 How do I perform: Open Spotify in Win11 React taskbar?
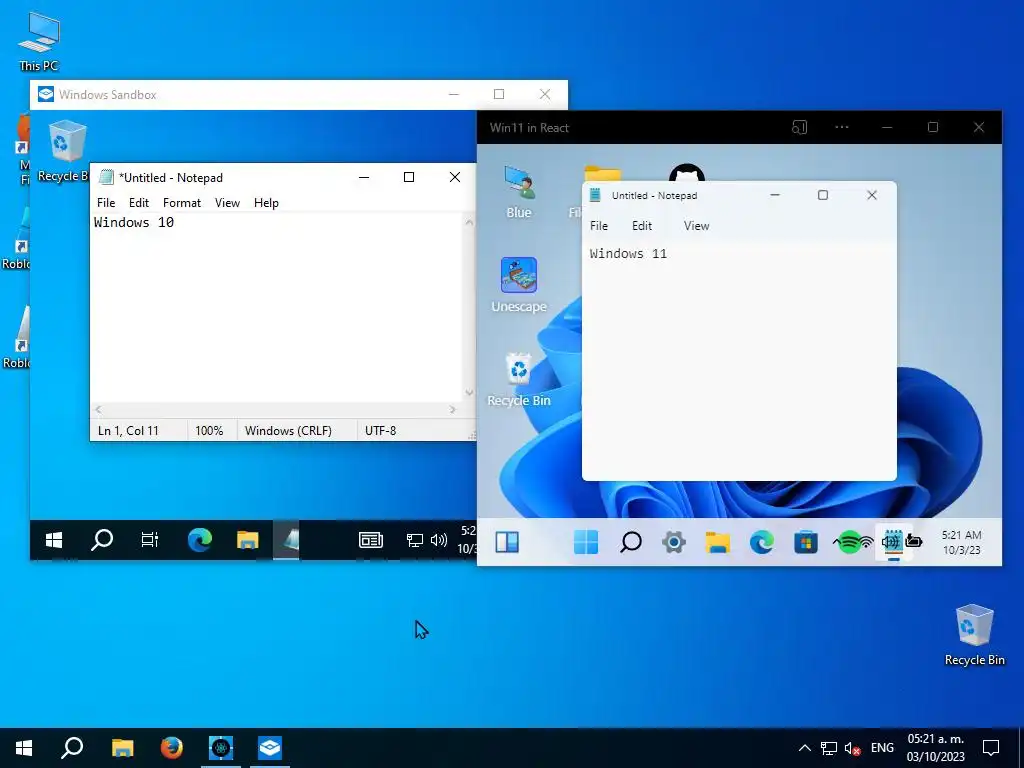pos(848,542)
